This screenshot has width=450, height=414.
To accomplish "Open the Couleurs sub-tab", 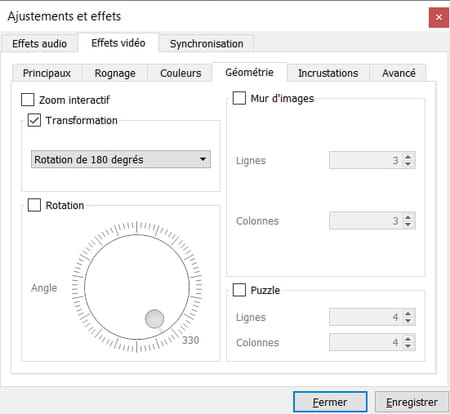I will point(181,73).
